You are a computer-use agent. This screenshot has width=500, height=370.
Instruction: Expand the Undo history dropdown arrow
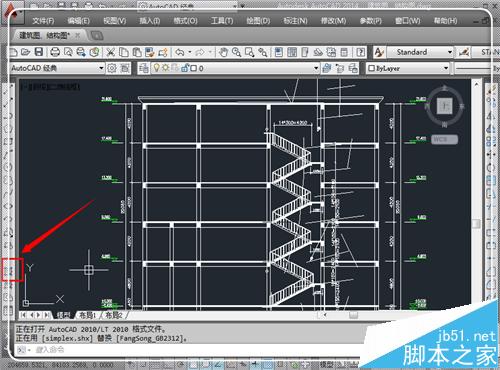pos(190,52)
